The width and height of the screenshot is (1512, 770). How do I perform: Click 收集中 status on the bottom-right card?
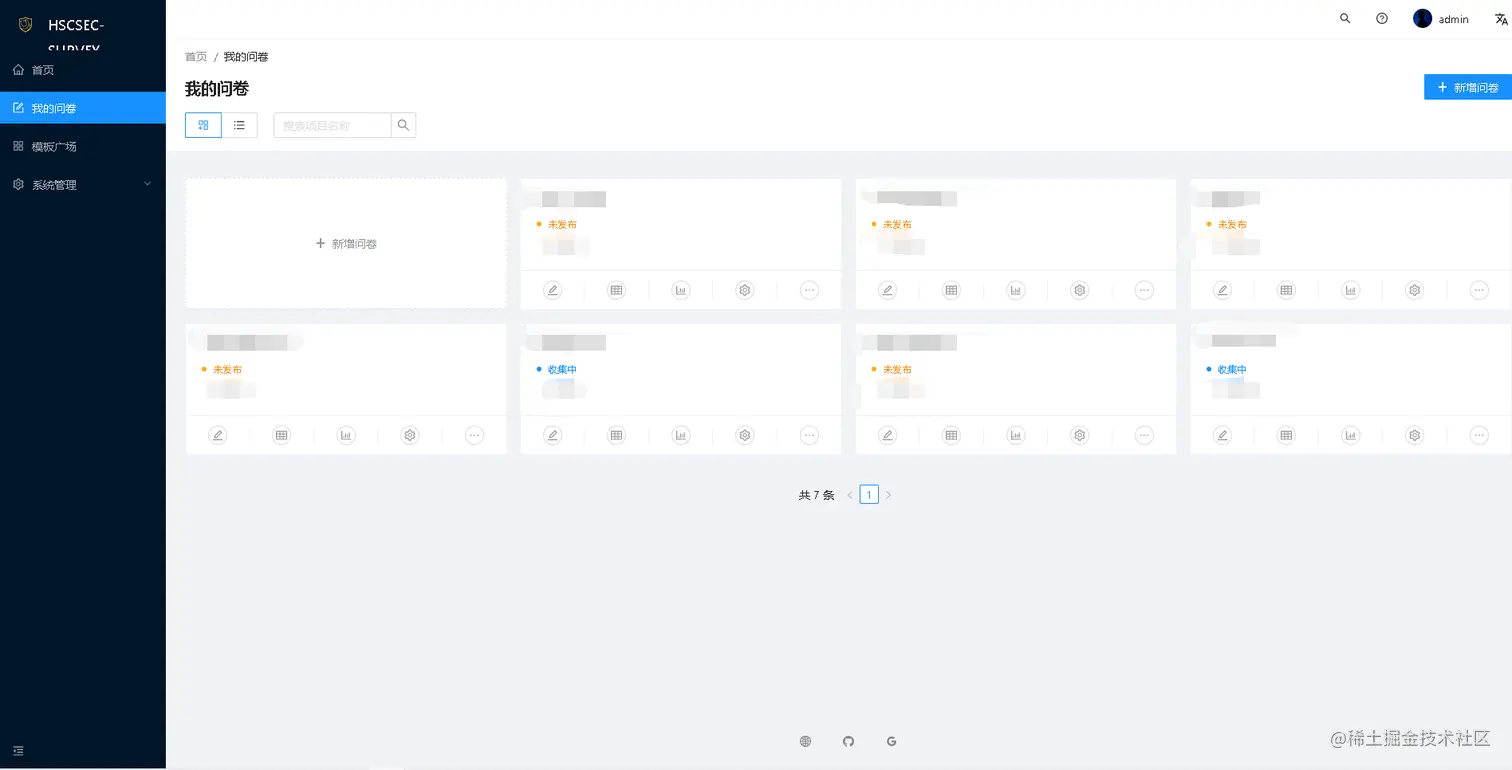(x=1232, y=370)
